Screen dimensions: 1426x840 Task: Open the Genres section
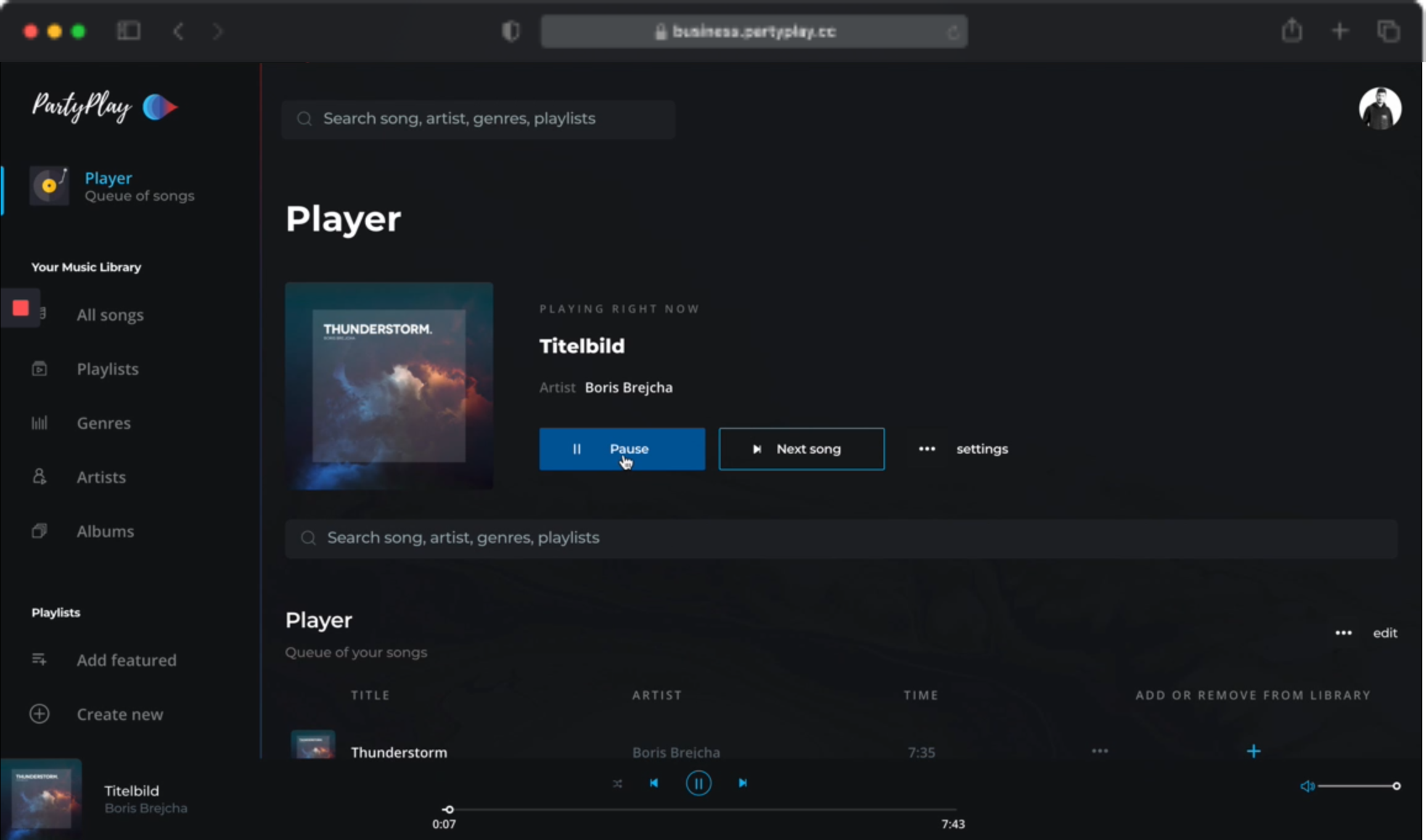pos(104,423)
